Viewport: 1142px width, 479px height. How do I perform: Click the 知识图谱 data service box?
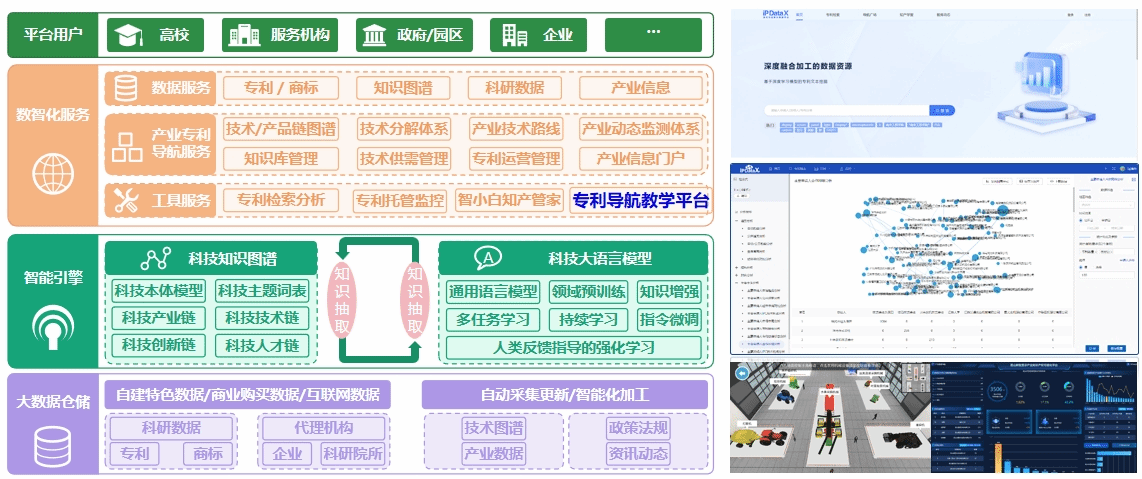coord(402,89)
